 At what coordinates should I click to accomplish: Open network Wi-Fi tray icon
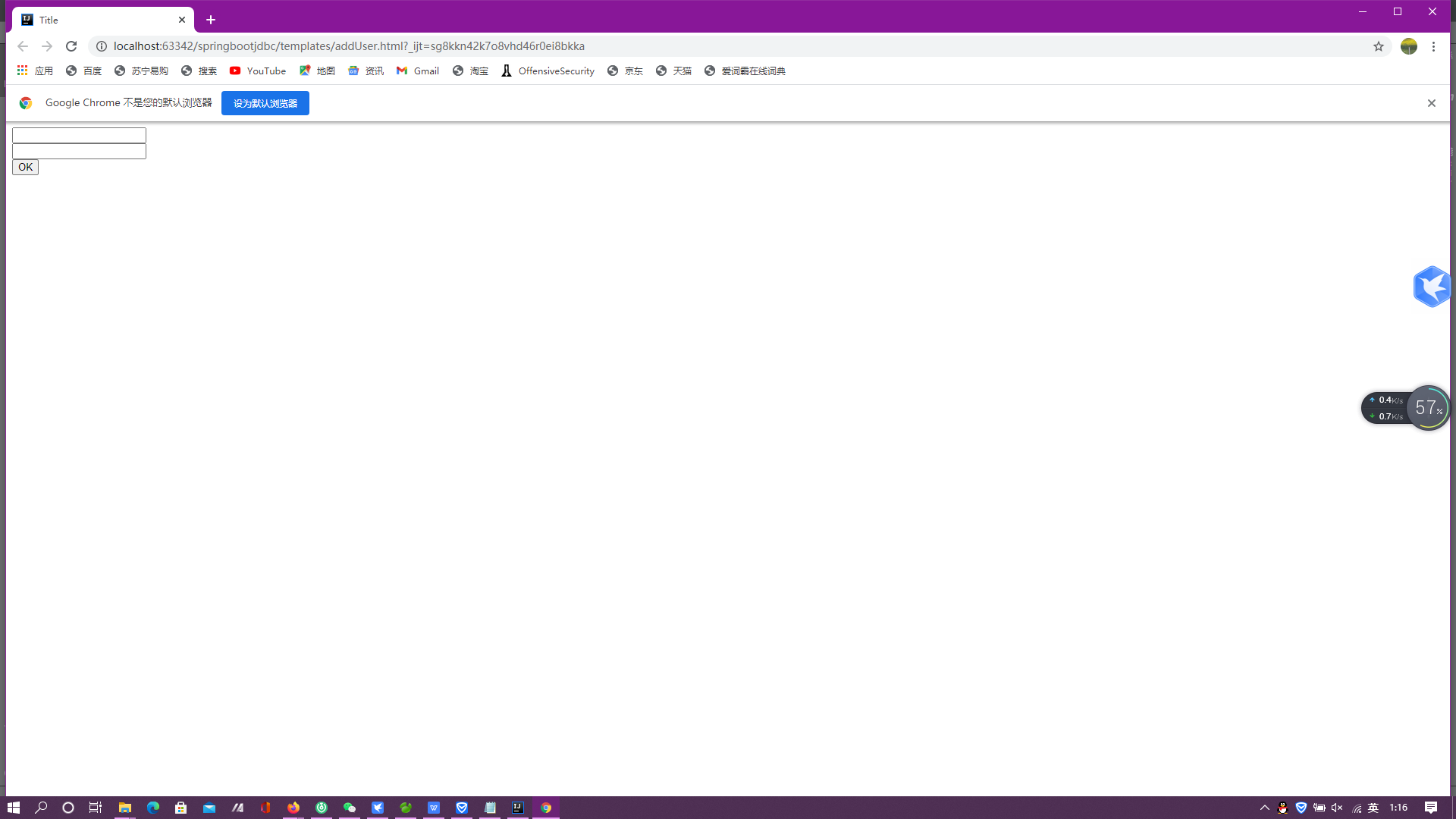[1356, 808]
